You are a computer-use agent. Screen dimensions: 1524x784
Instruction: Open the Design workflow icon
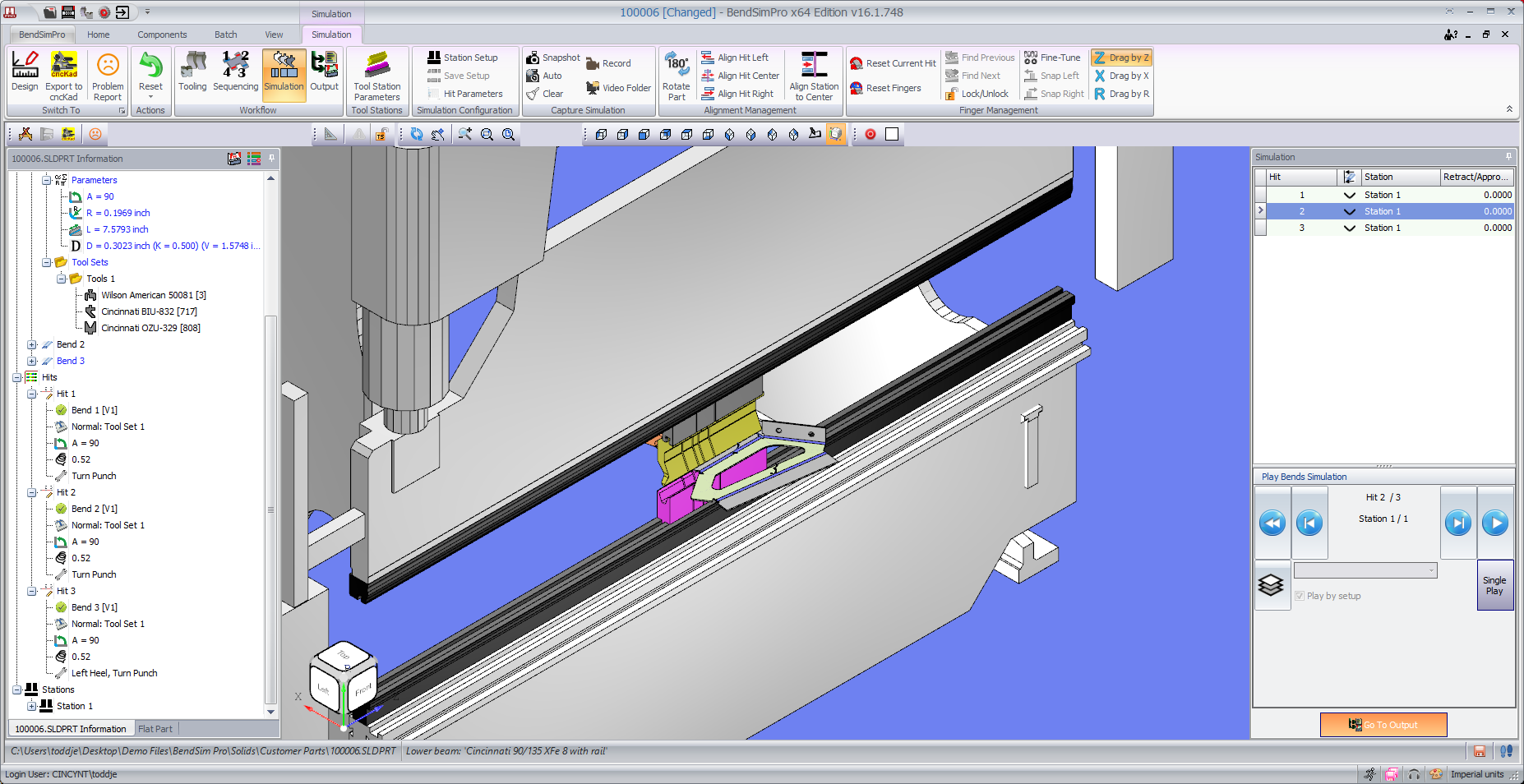[25, 71]
